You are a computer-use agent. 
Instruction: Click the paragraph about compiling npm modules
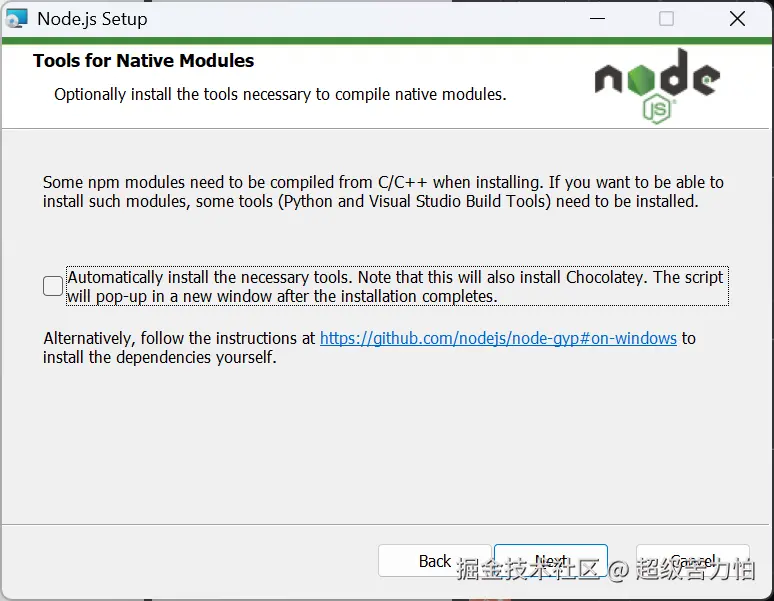click(383, 192)
